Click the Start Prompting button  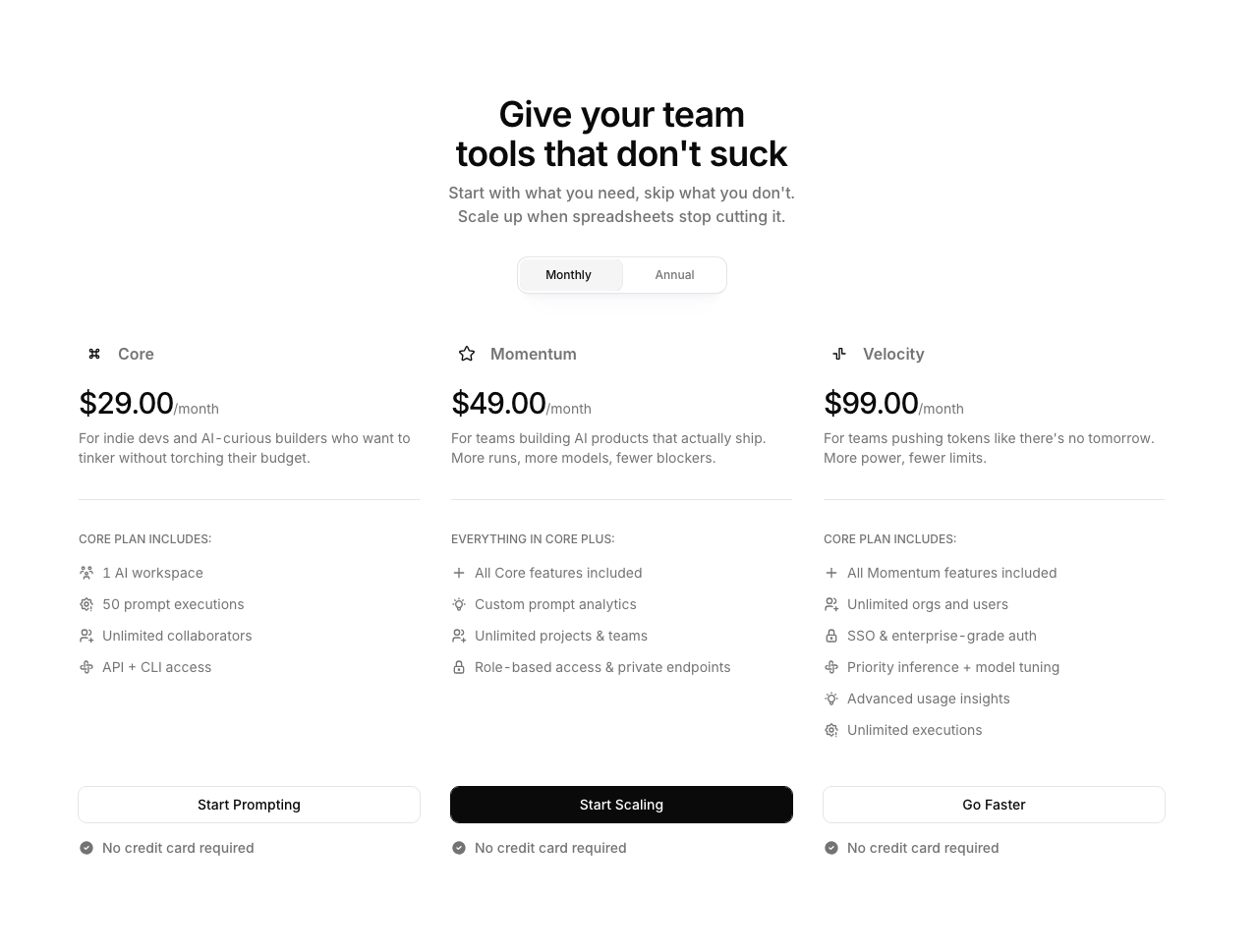249,804
